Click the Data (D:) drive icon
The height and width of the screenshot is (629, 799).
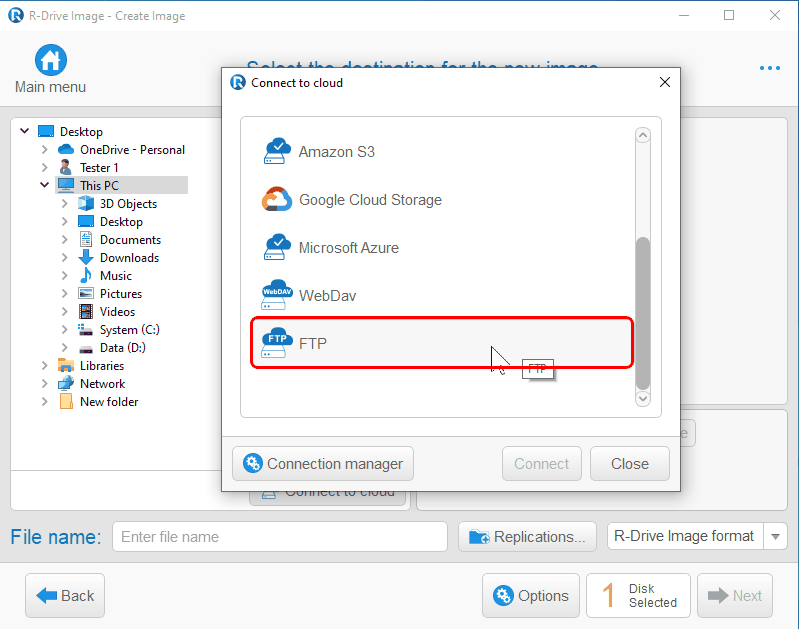point(86,349)
